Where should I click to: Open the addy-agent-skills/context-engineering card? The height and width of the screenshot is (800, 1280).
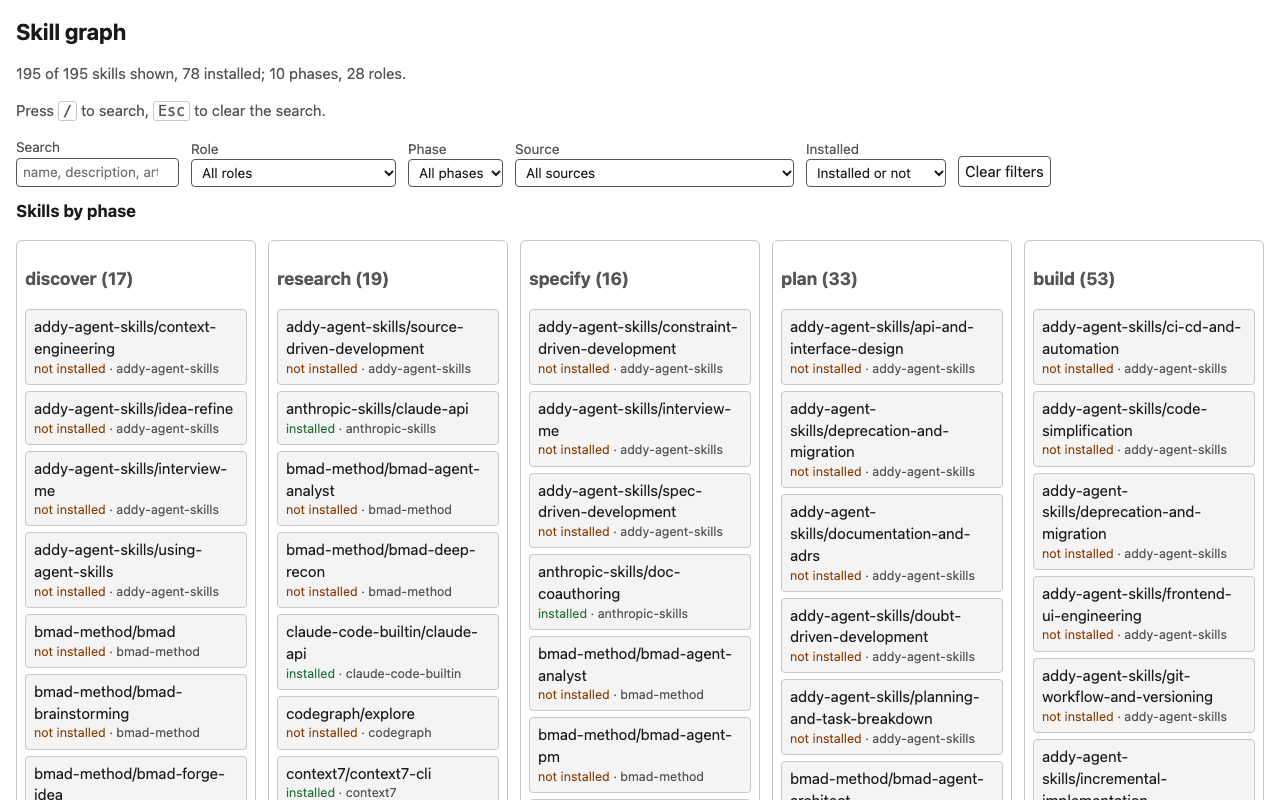coord(136,347)
